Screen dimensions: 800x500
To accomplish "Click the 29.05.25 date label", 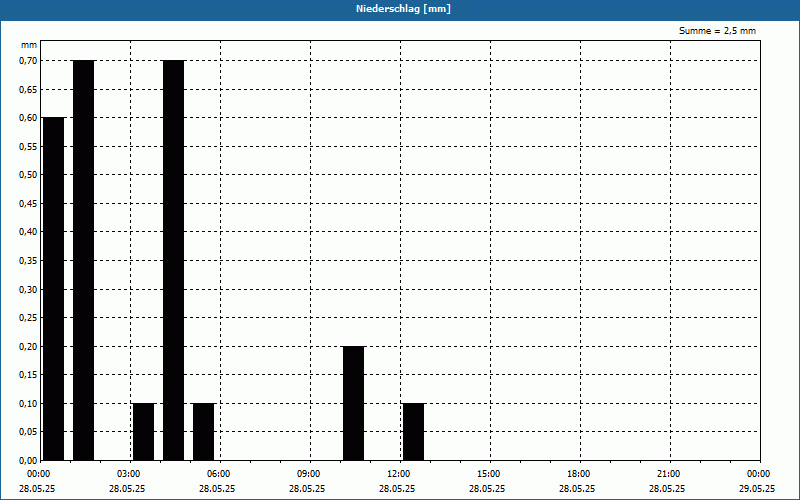I will [757, 488].
